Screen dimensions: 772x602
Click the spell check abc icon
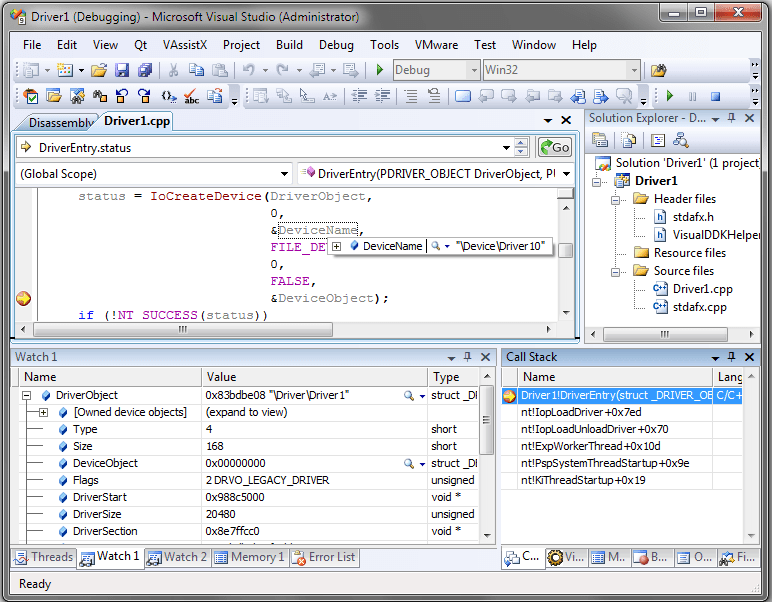[191, 96]
